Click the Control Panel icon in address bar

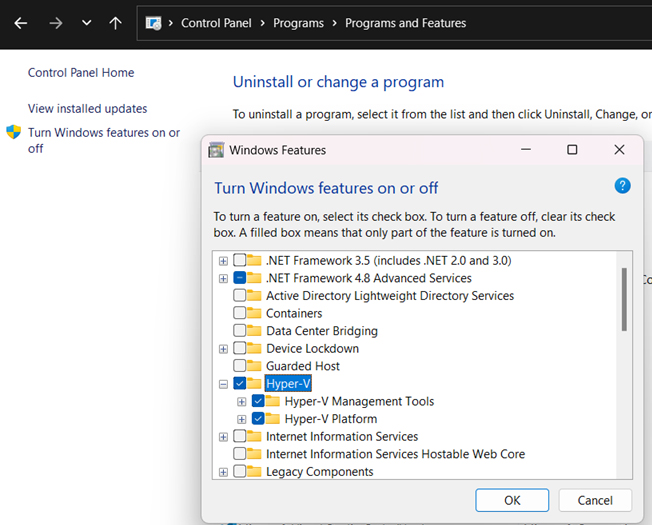coord(153,23)
